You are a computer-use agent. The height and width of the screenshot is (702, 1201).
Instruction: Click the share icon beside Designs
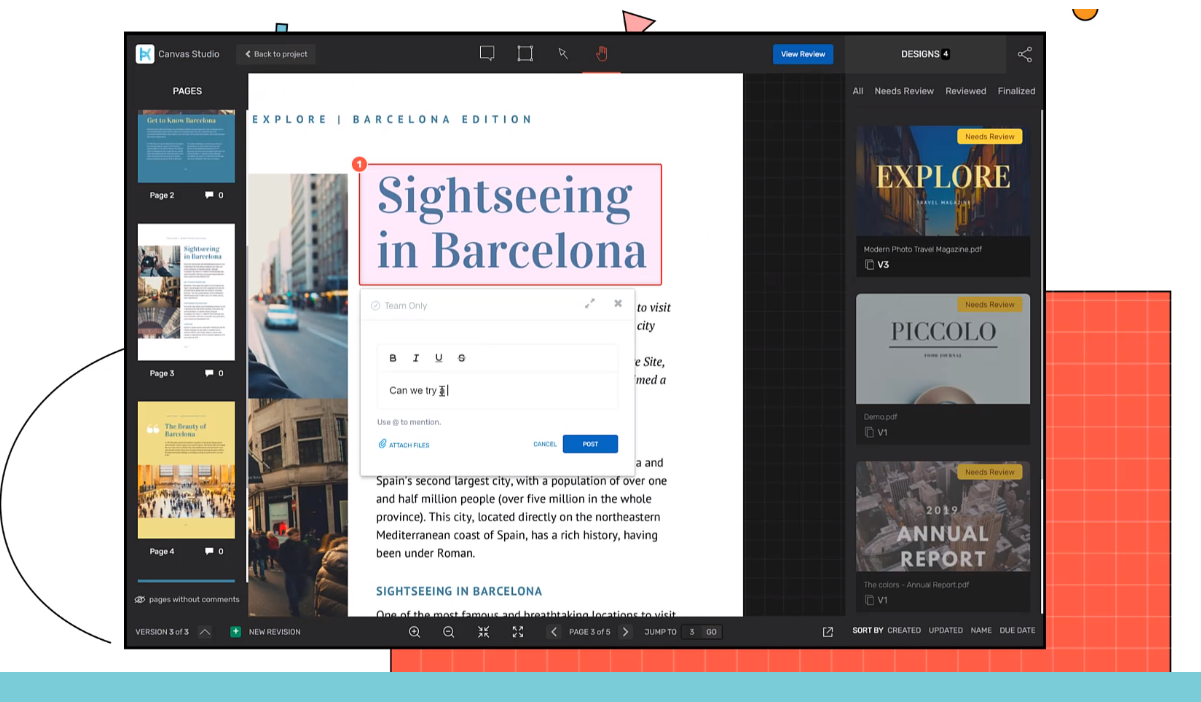tap(1024, 54)
